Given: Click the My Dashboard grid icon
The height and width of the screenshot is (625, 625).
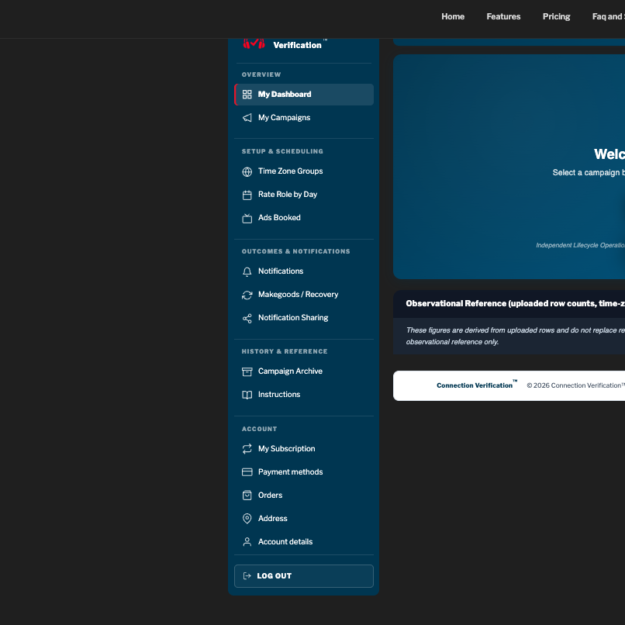Looking at the screenshot, I should point(247,94).
